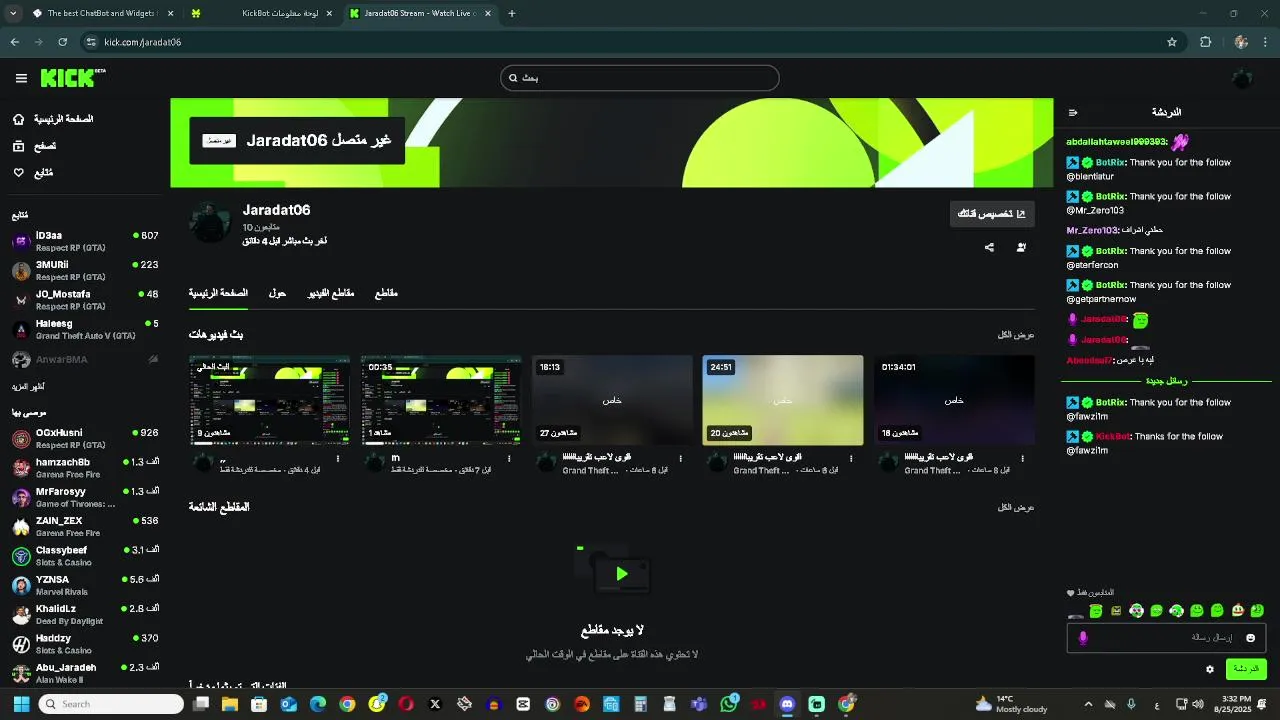Open the 18:13 video thumbnail
Image resolution: width=1280 pixels, height=720 pixels.
[x=612, y=400]
